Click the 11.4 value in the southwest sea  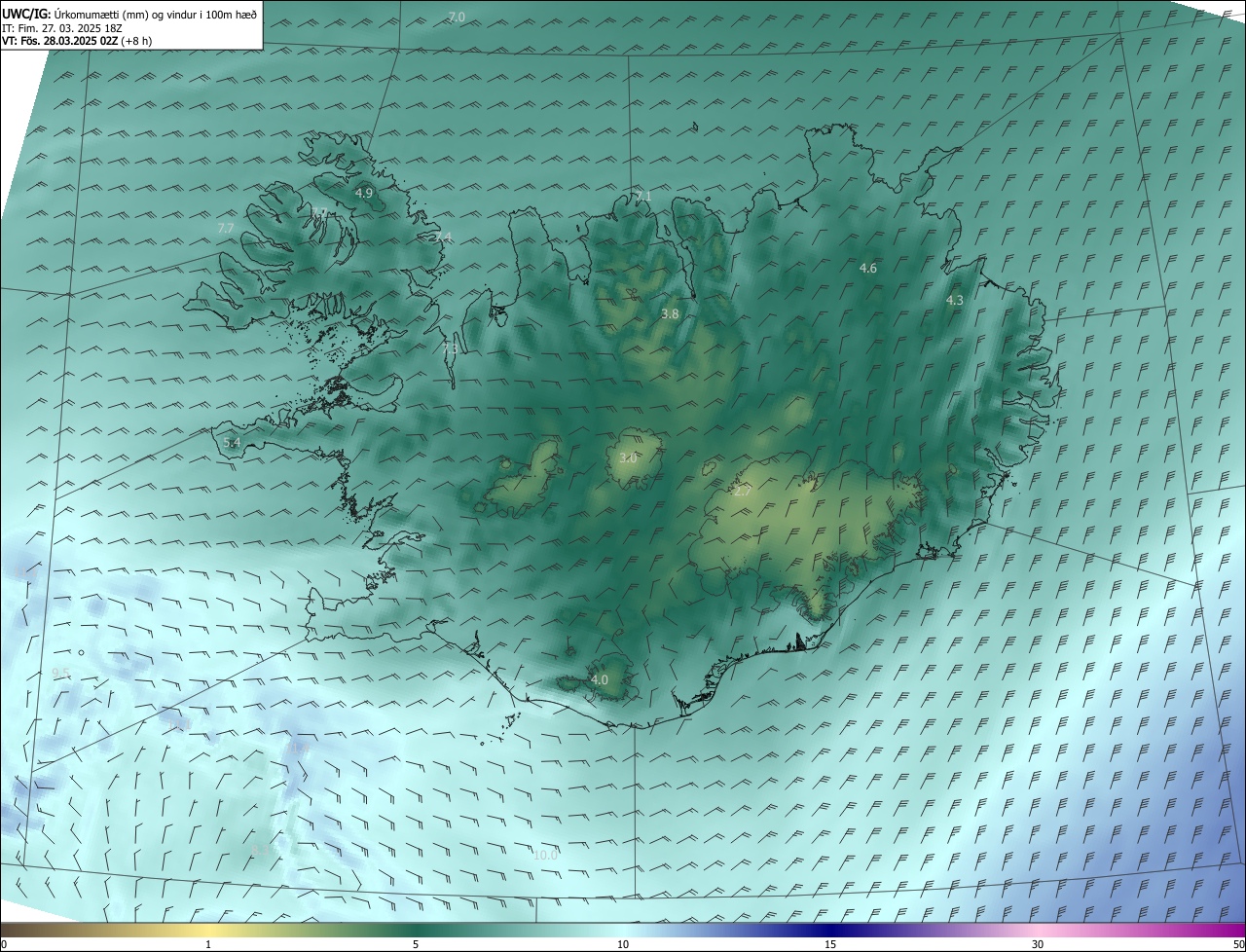(x=297, y=749)
